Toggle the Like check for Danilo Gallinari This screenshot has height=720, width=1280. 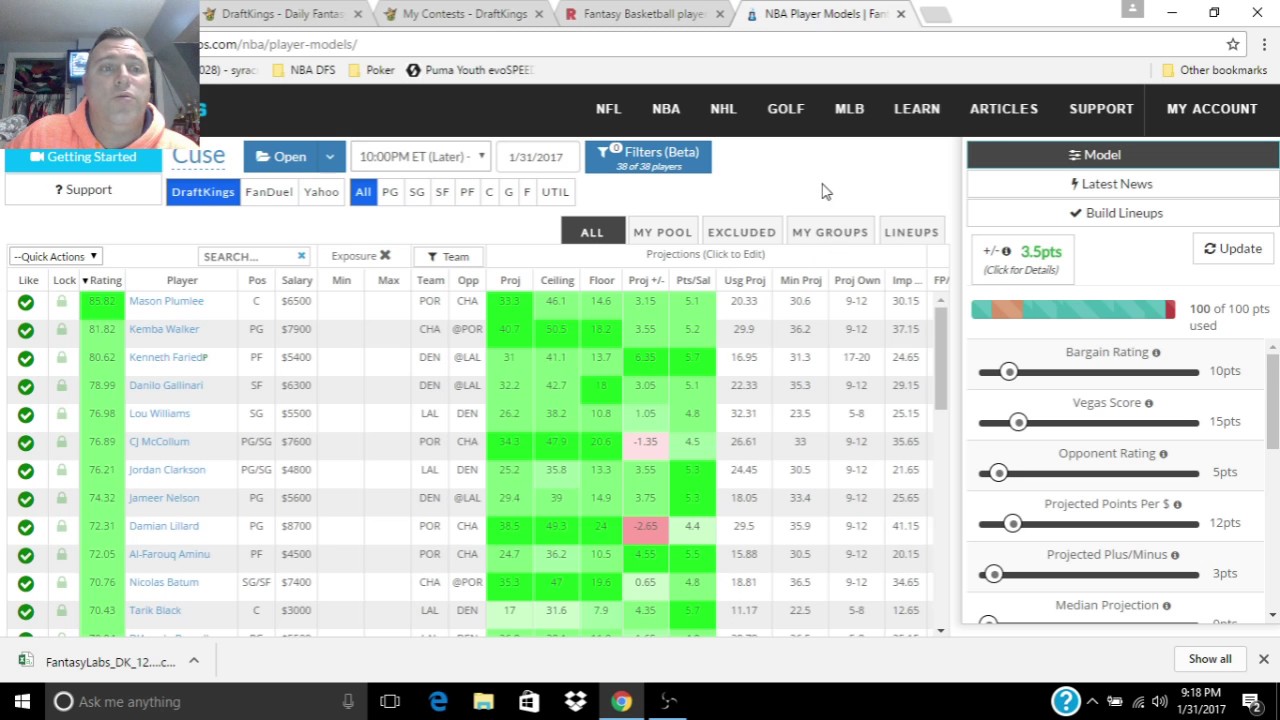click(26, 386)
